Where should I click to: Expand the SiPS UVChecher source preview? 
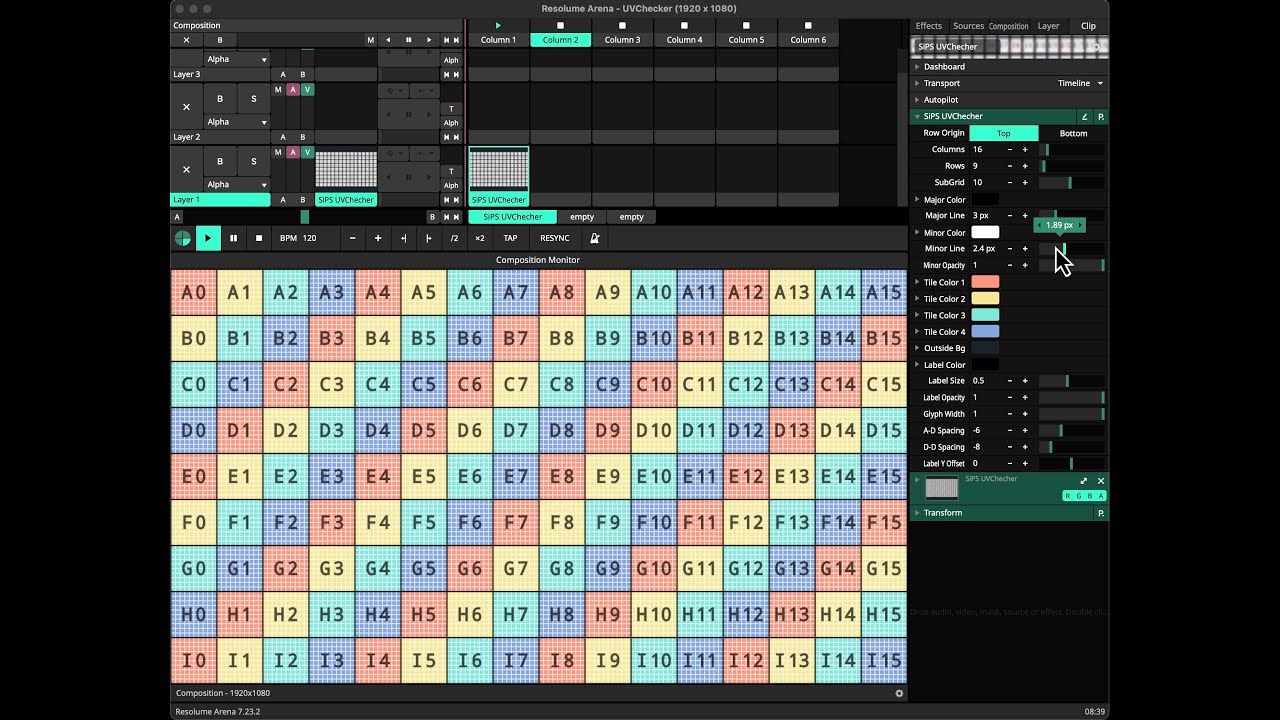pyautogui.click(x=1084, y=481)
